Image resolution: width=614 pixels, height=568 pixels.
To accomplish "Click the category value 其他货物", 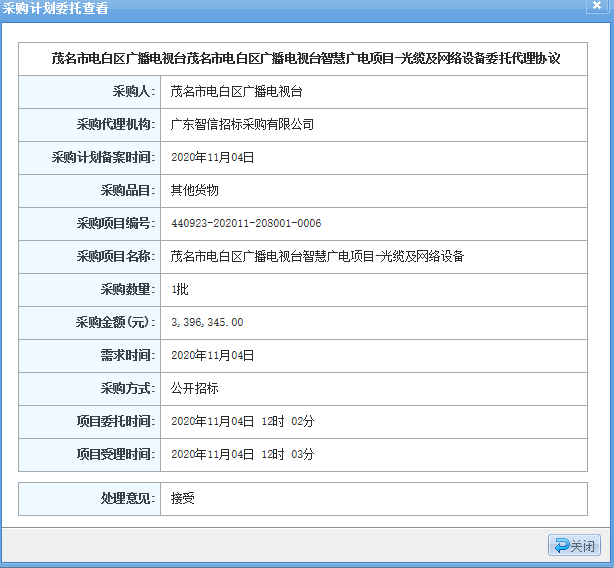I will coord(195,190).
